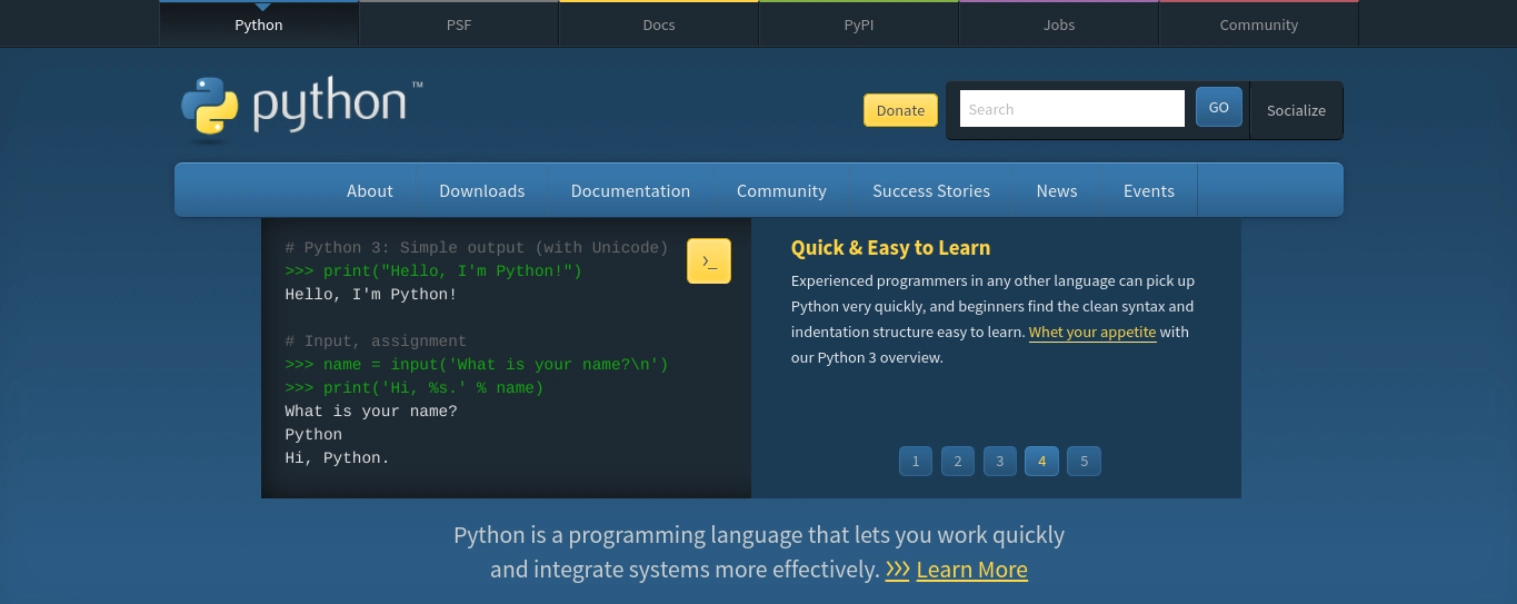1517x604 pixels.
Task: Expand the Socialize dropdown
Action: click(1295, 110)
